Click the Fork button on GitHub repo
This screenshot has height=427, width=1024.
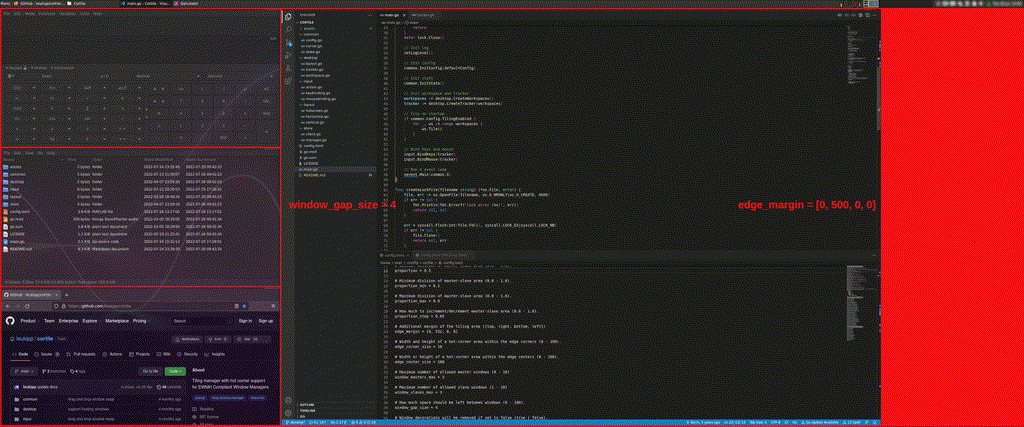pyautogui.click(x=217, y=340)
